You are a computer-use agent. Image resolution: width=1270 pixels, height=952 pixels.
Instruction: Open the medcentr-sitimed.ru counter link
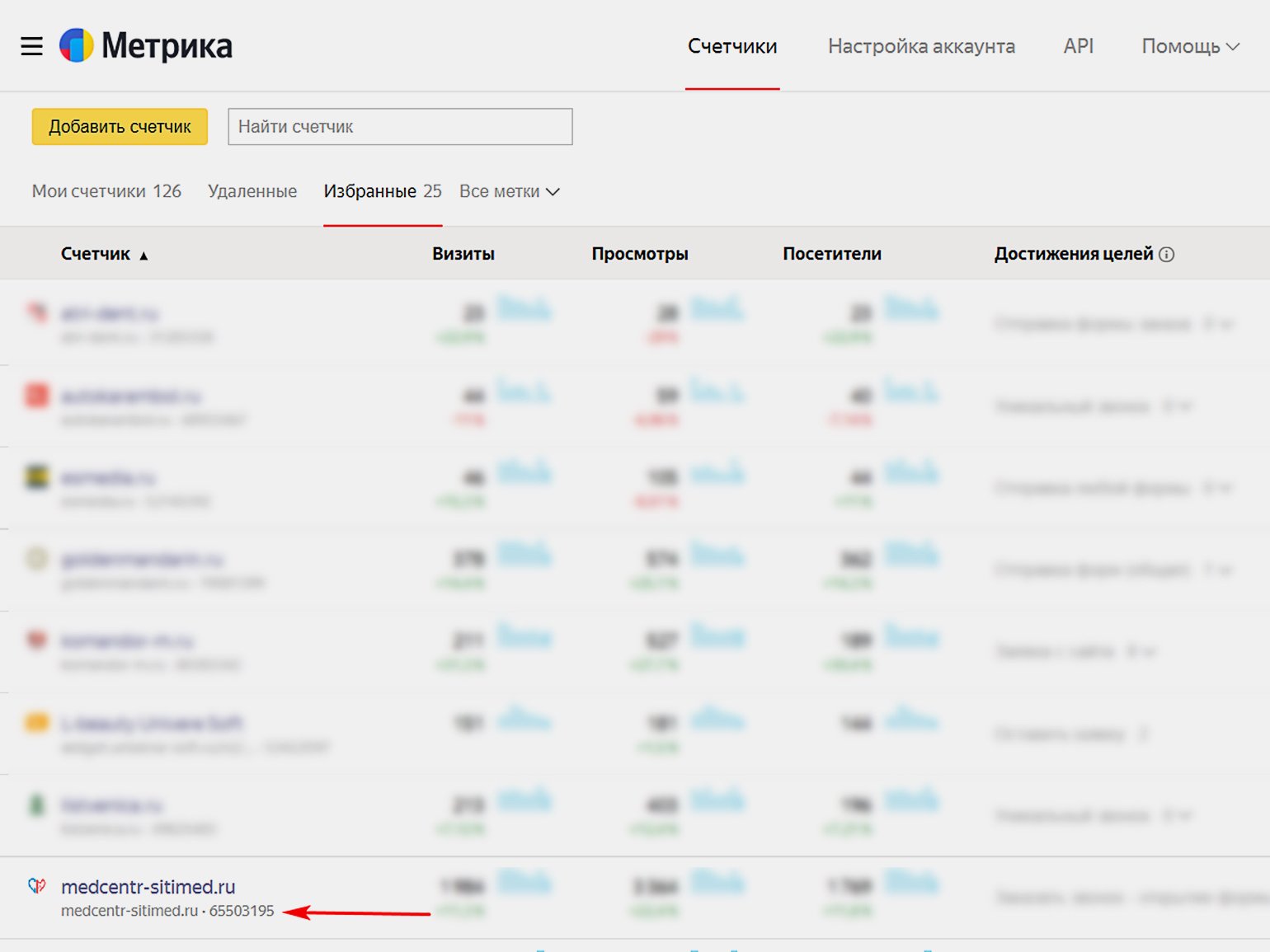[148, 887]
